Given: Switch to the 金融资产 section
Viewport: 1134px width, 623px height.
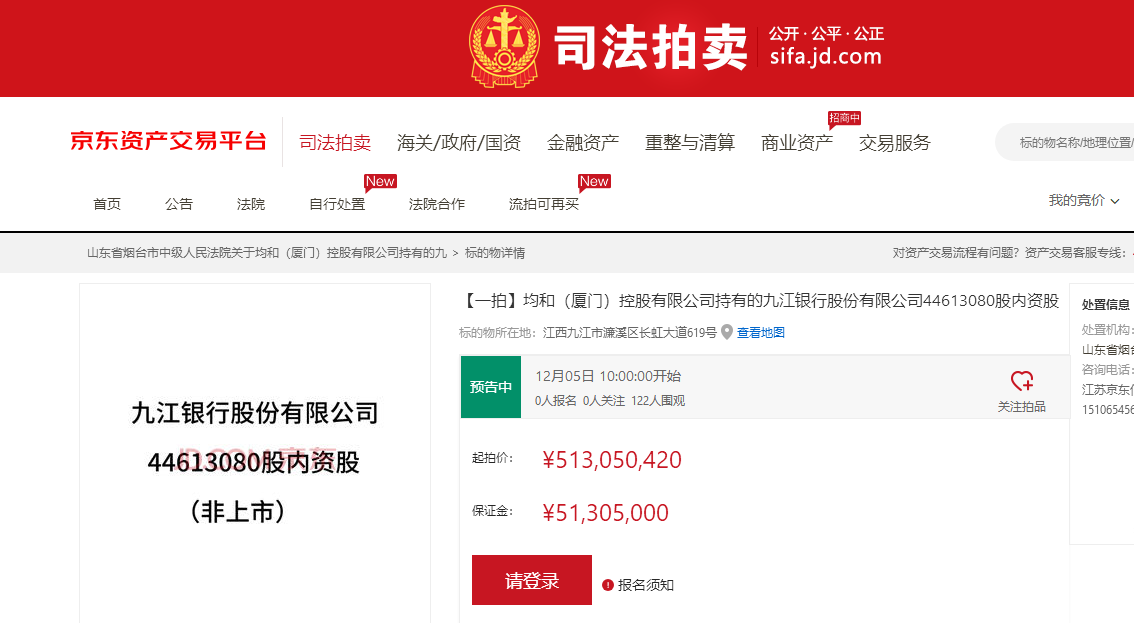Looking at the screenshot, I should [x=582, y=142].
